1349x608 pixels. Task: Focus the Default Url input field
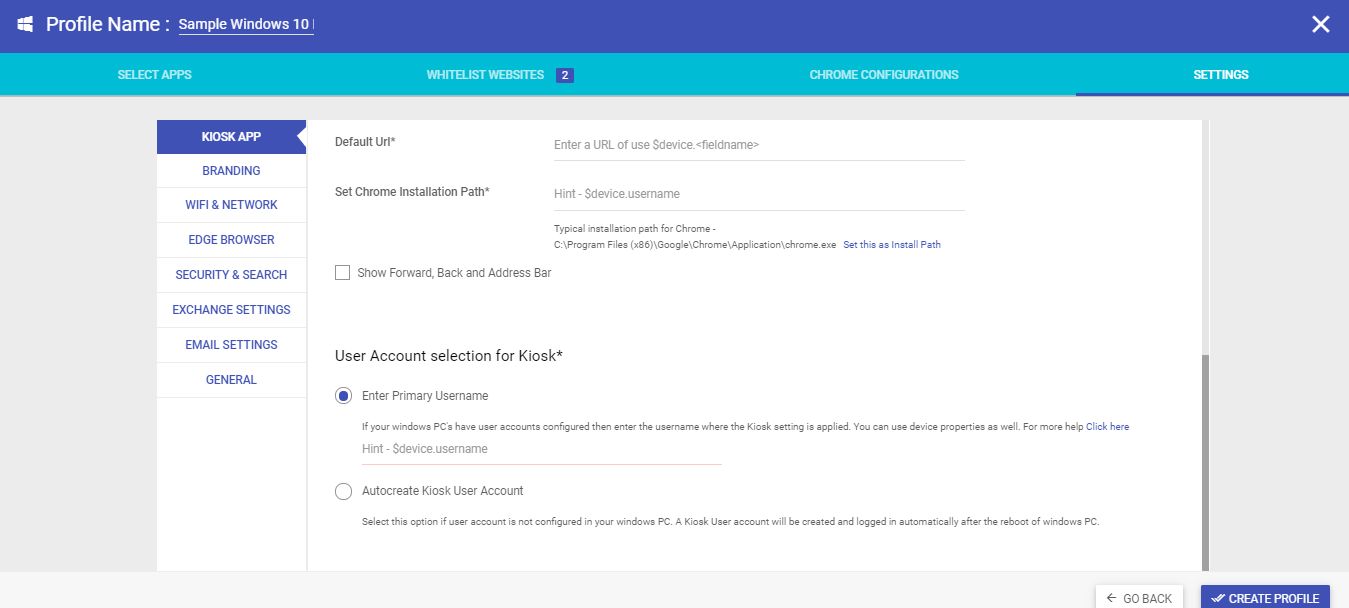click(759, 145)
